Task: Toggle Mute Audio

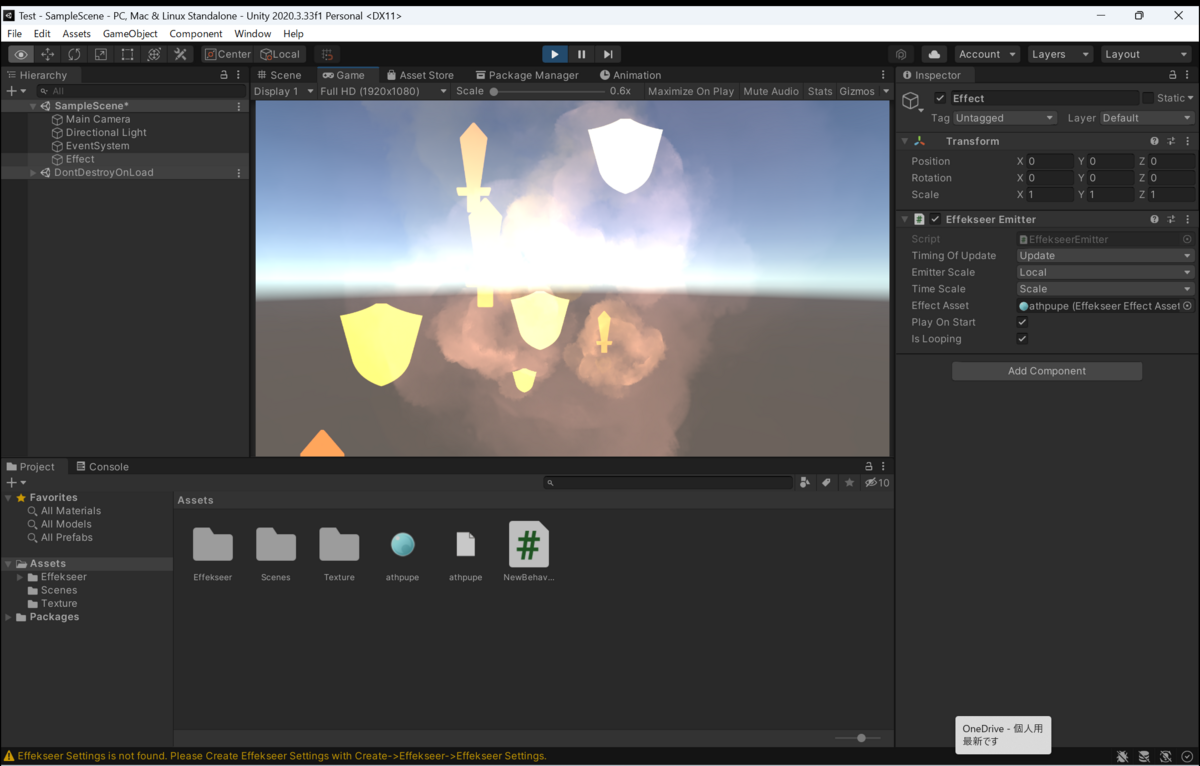Action: [771, 91]
